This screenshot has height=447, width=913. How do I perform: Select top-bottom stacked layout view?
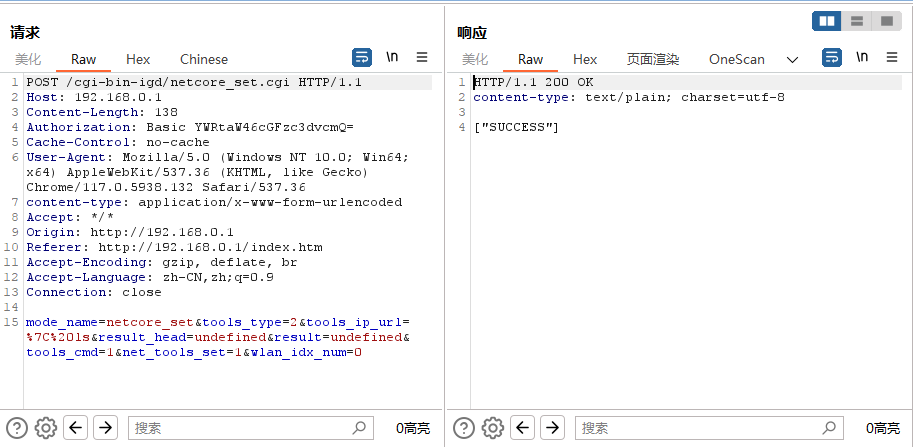[857, 22]
